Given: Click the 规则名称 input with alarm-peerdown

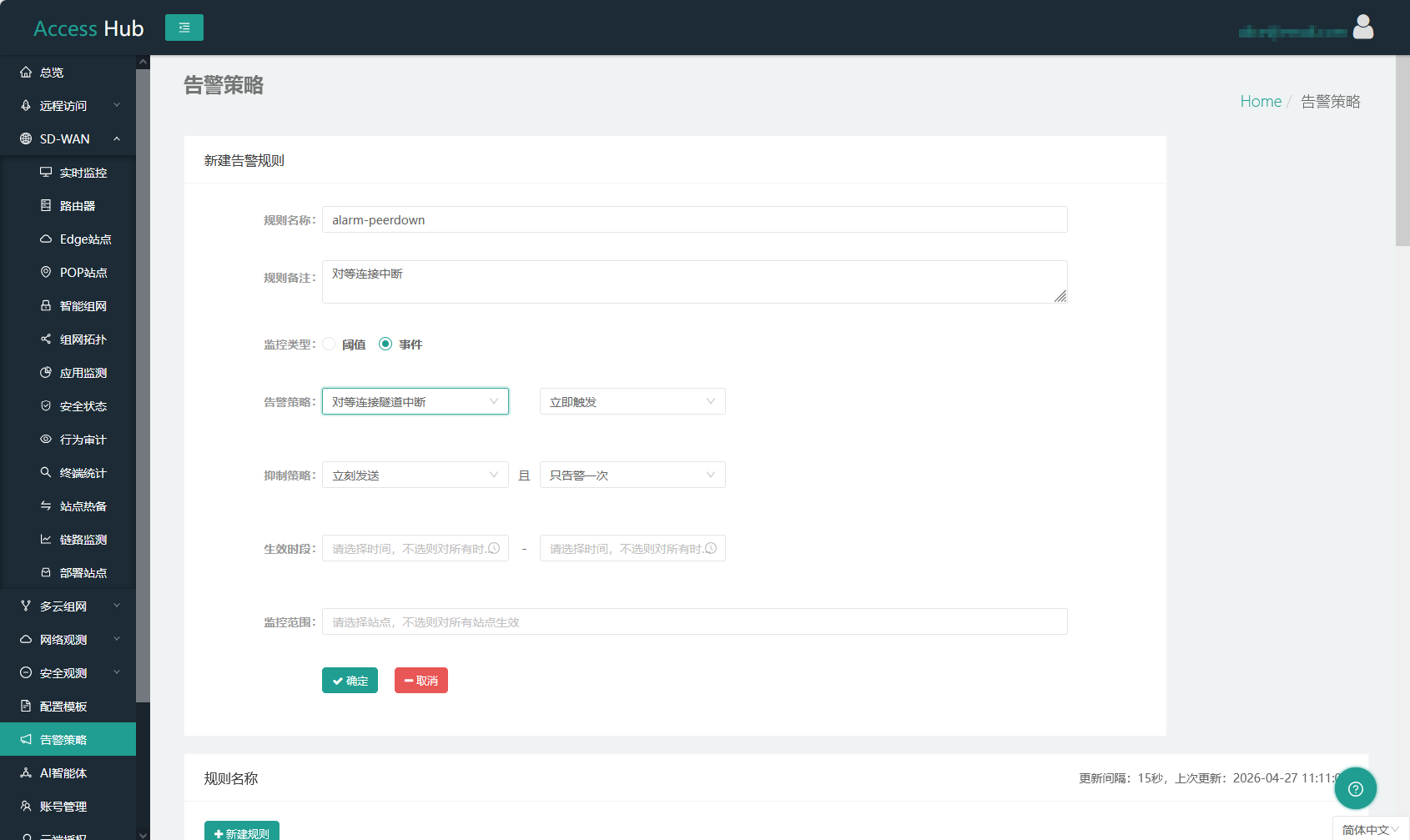Looking at the screenshot, I should (695, 219).
